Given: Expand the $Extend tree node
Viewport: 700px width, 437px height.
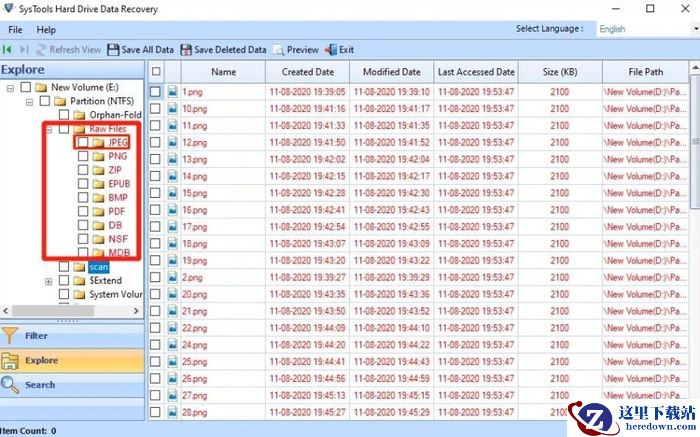Looking at the screenshot, I should point(48,282).
